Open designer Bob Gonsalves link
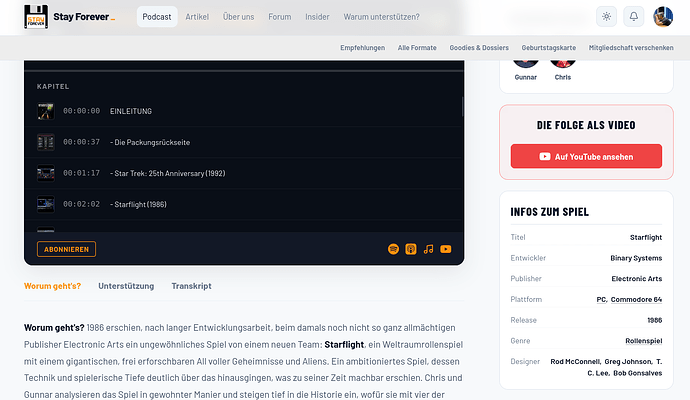The height and width of the screenshot is (400, 690). tap(638, 373)
